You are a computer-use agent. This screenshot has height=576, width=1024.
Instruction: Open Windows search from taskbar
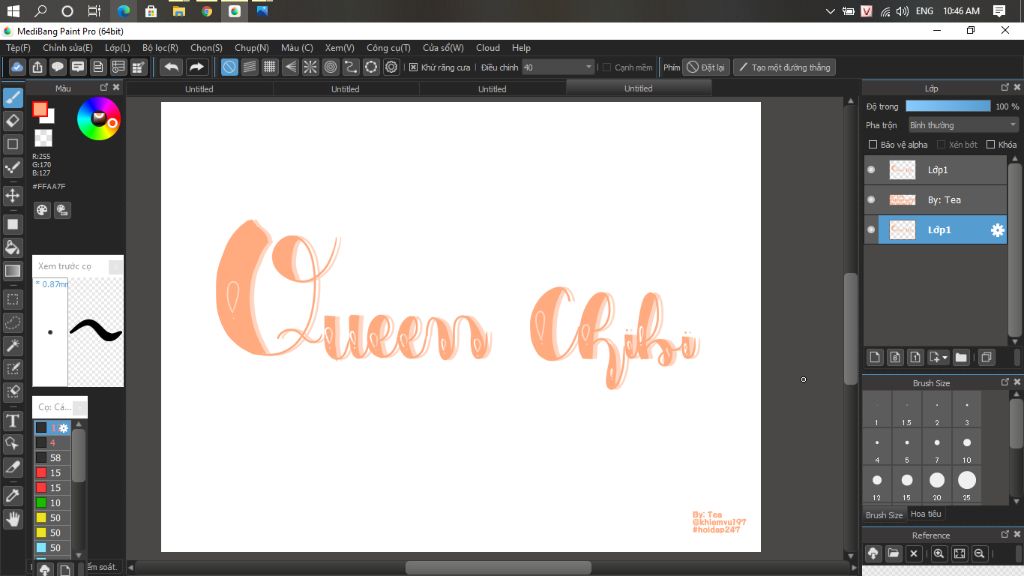pyautogui.click(x=40, y=11)
